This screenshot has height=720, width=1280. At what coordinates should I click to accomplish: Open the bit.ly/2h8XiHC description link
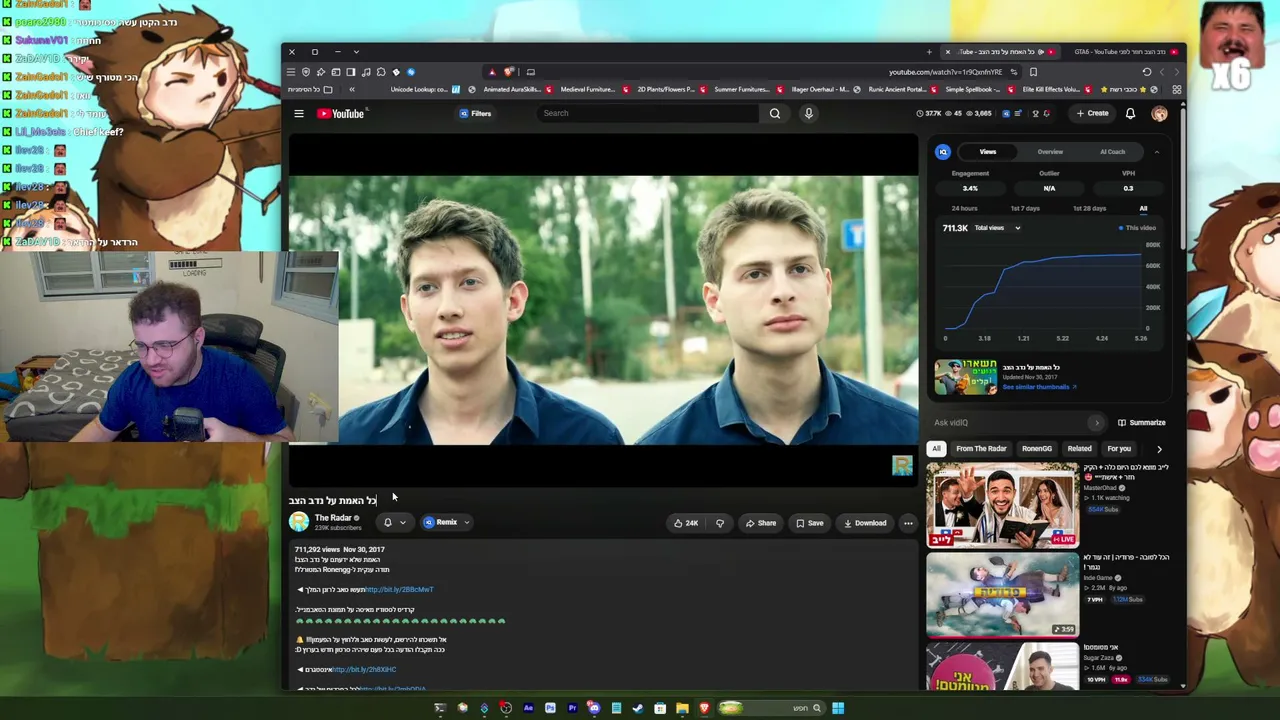(x=364, y=670)
